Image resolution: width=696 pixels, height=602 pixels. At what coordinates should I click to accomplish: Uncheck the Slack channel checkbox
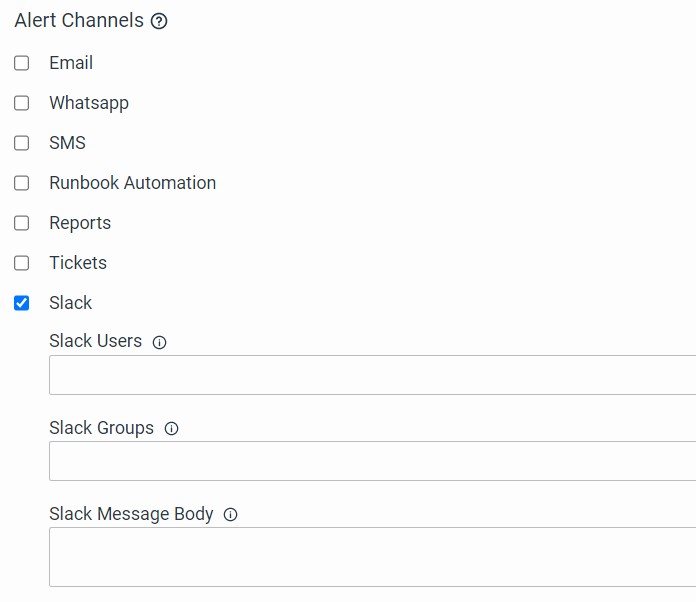tap(21, 303)
